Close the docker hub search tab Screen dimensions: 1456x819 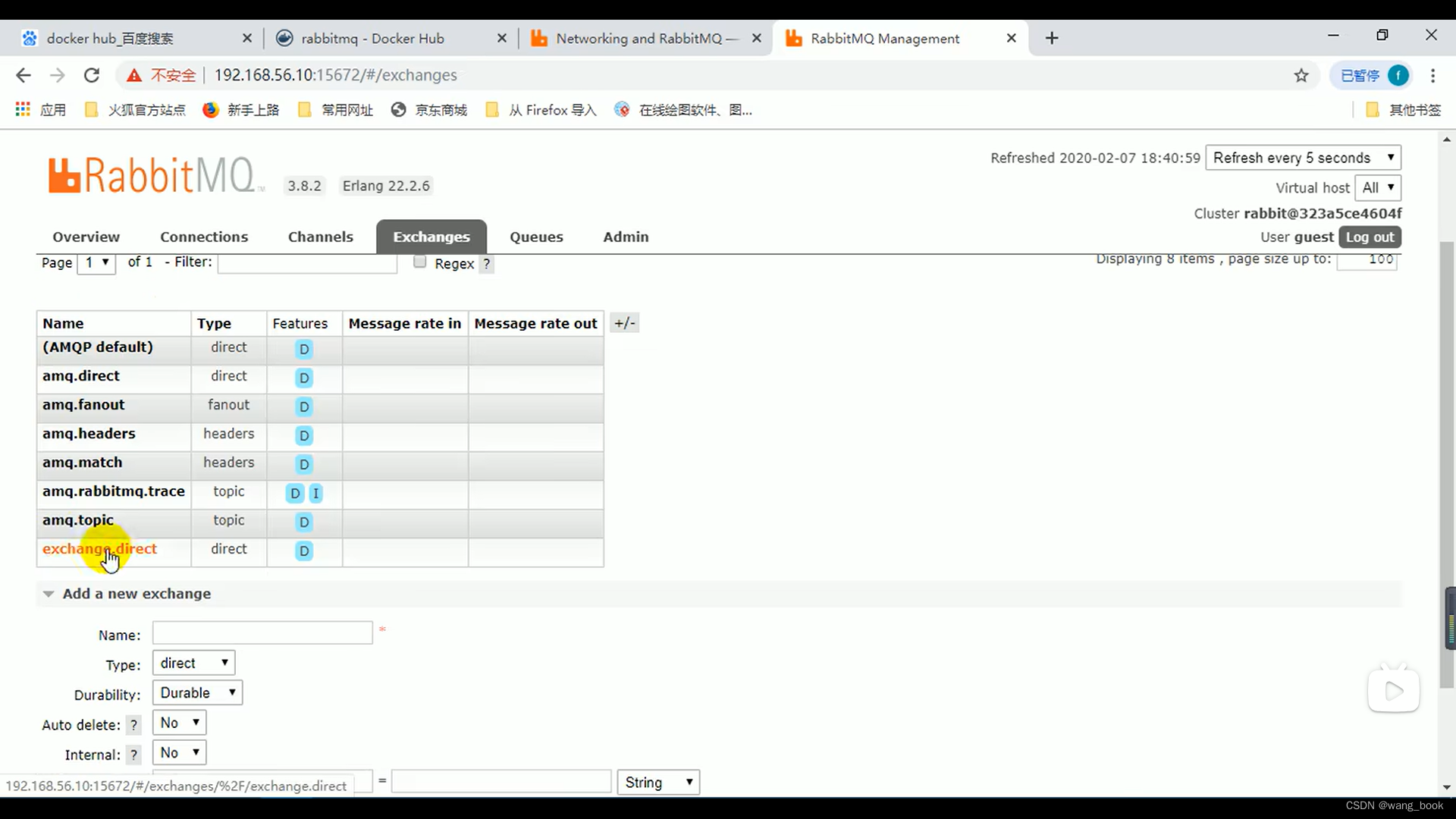tap(247, 38)
